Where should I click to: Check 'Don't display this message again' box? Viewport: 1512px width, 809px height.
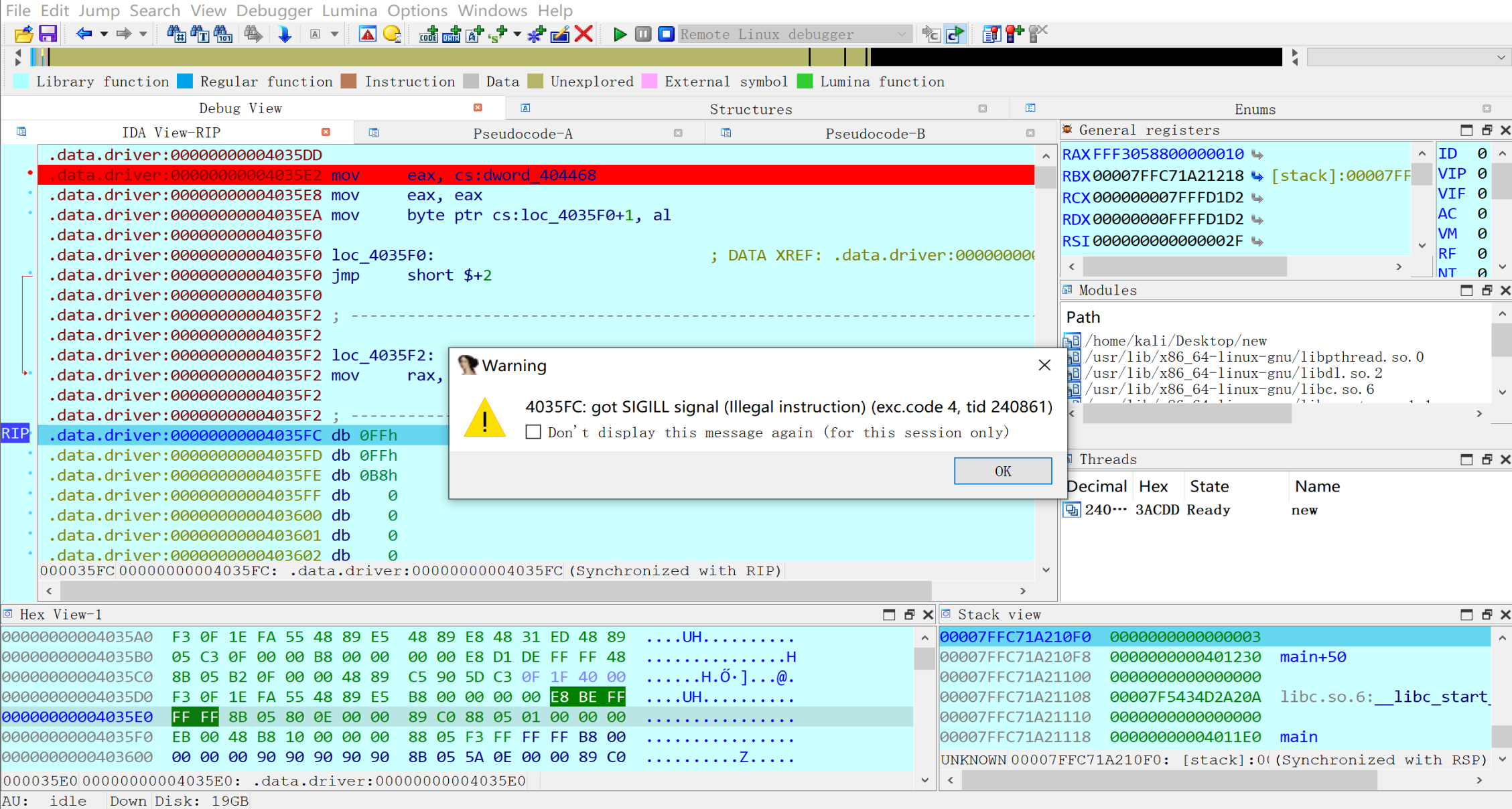[x=533, y=432]
